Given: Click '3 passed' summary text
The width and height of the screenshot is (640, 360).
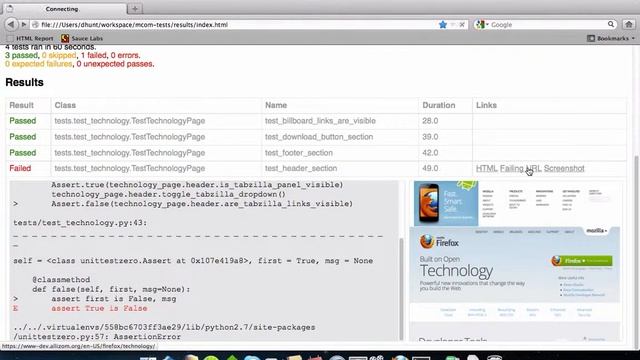Looking at the screenshot, I should coord(21,55).
